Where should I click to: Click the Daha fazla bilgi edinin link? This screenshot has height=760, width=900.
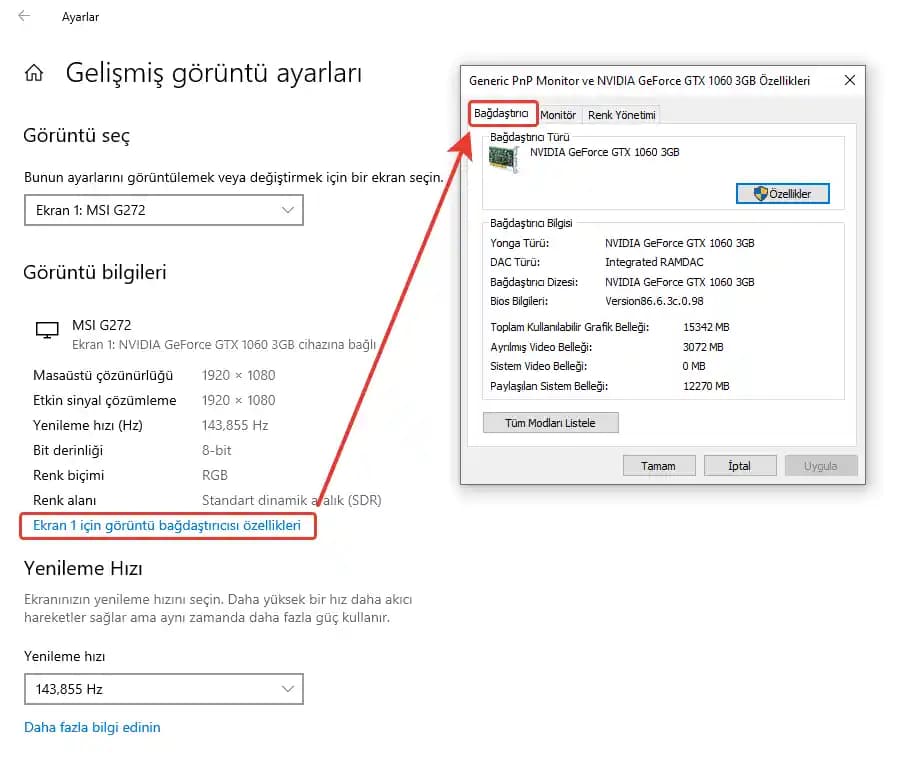[91, 727]
